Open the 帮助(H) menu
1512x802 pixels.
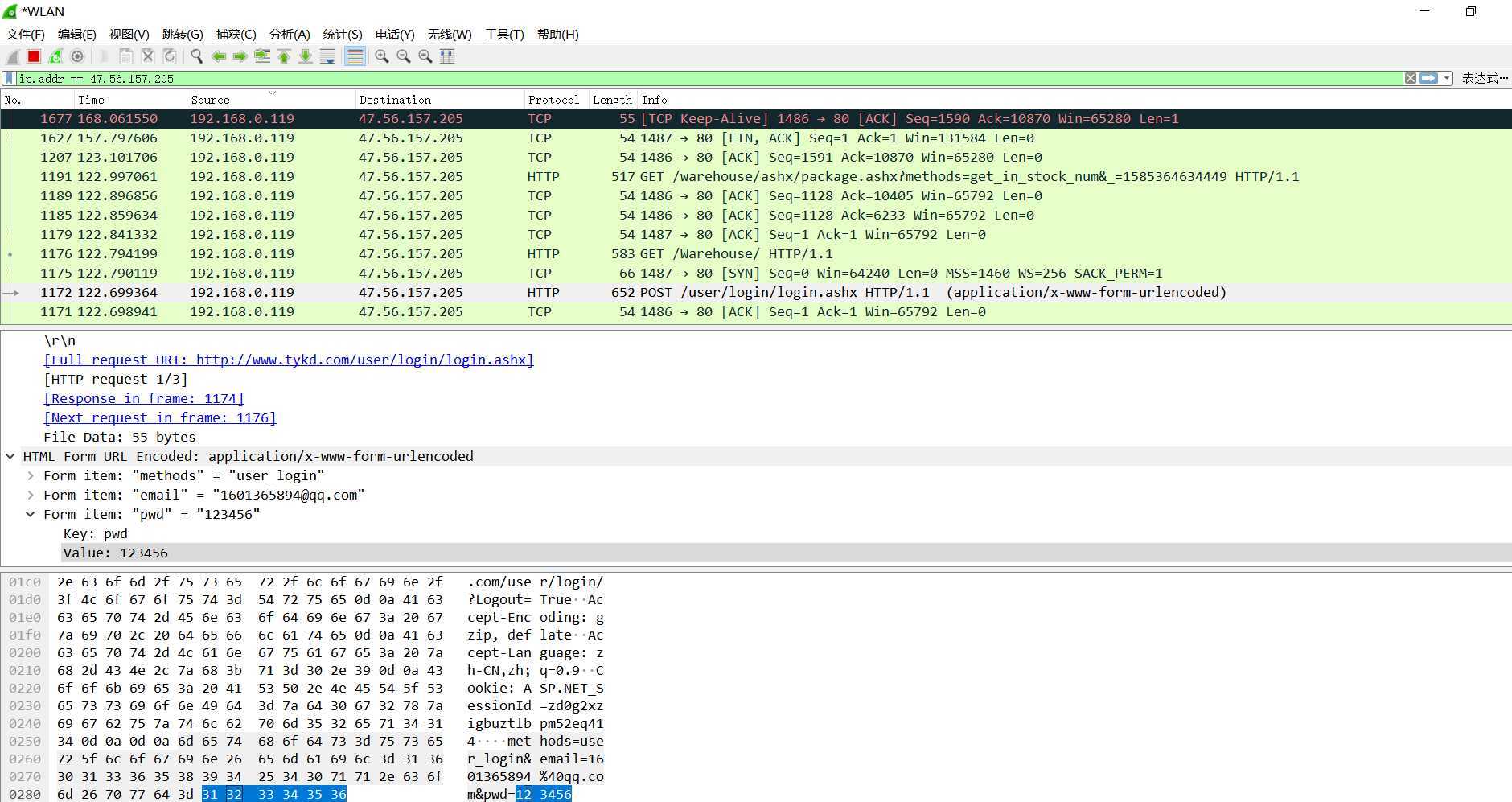(557, 34)
